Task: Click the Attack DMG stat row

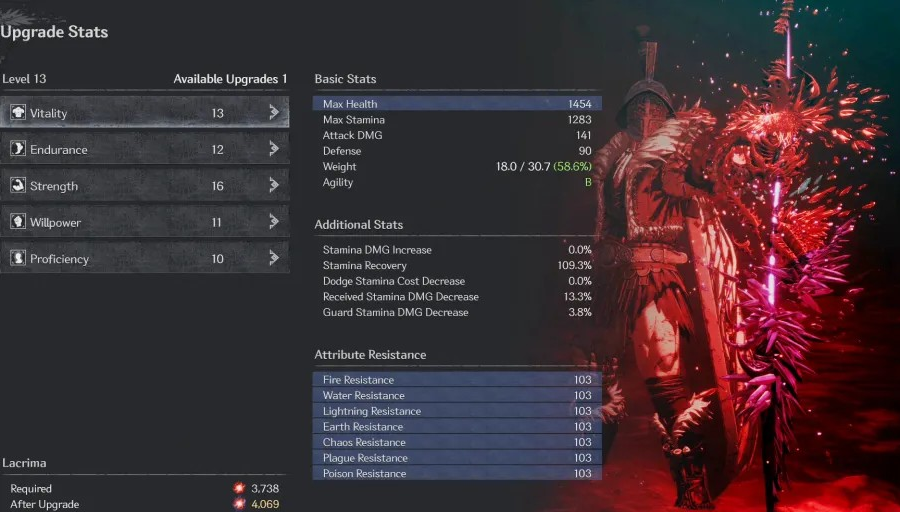Action: click(457, 135)
